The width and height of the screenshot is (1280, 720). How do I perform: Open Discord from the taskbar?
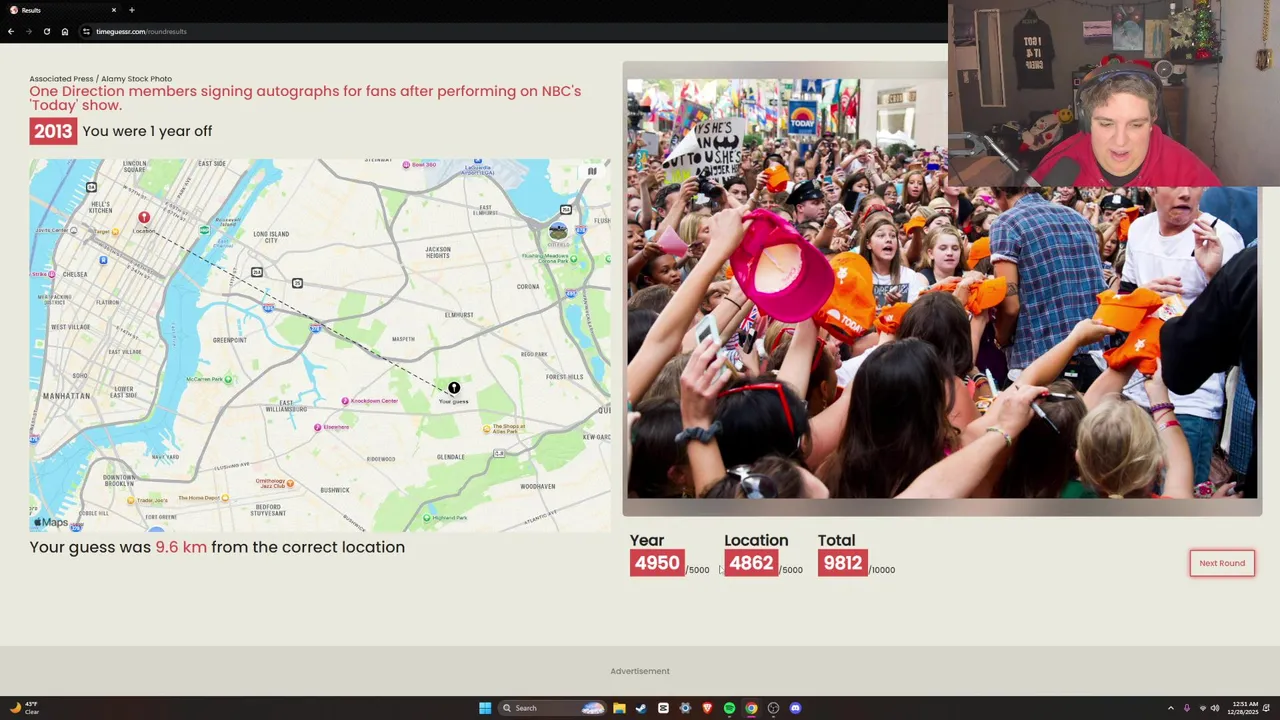coord(795,708)
